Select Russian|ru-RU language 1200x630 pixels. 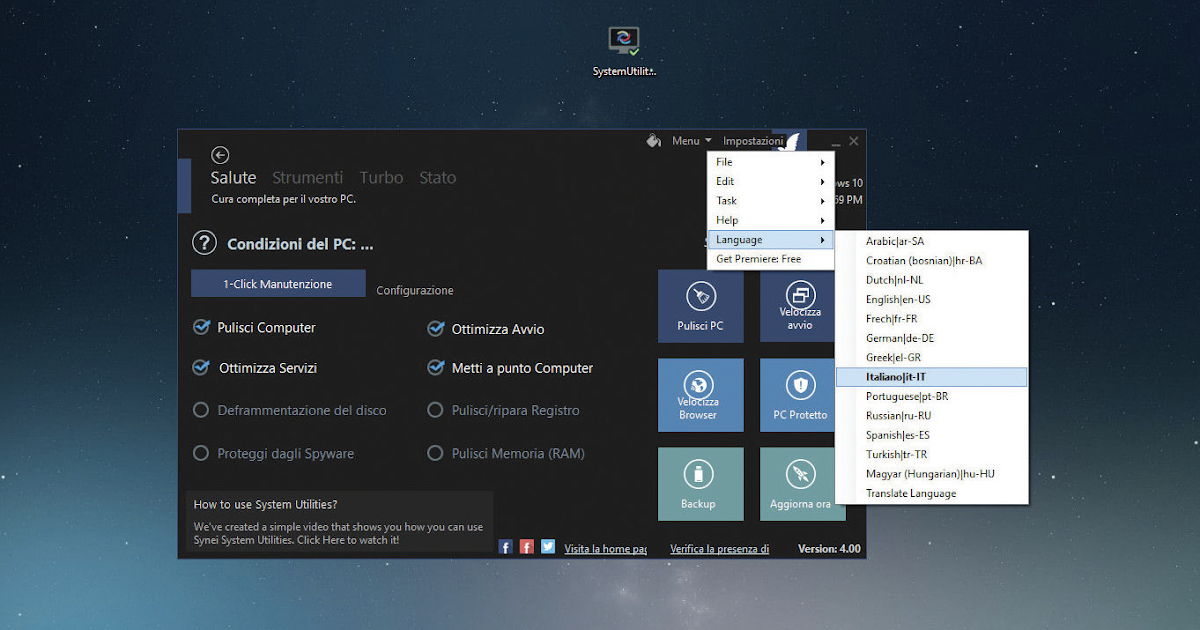pyautogui.click(x=932, y=416)
